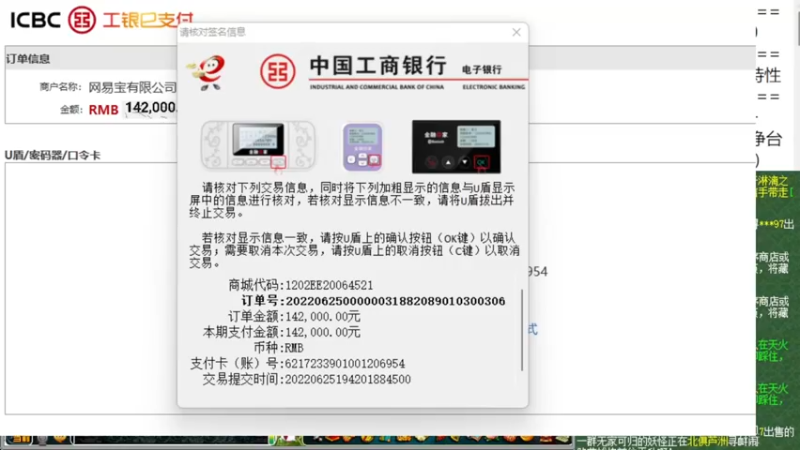800x450 pixels.
Task: Click the red ICBC logo in dialog header
Action: click(278, 71)
